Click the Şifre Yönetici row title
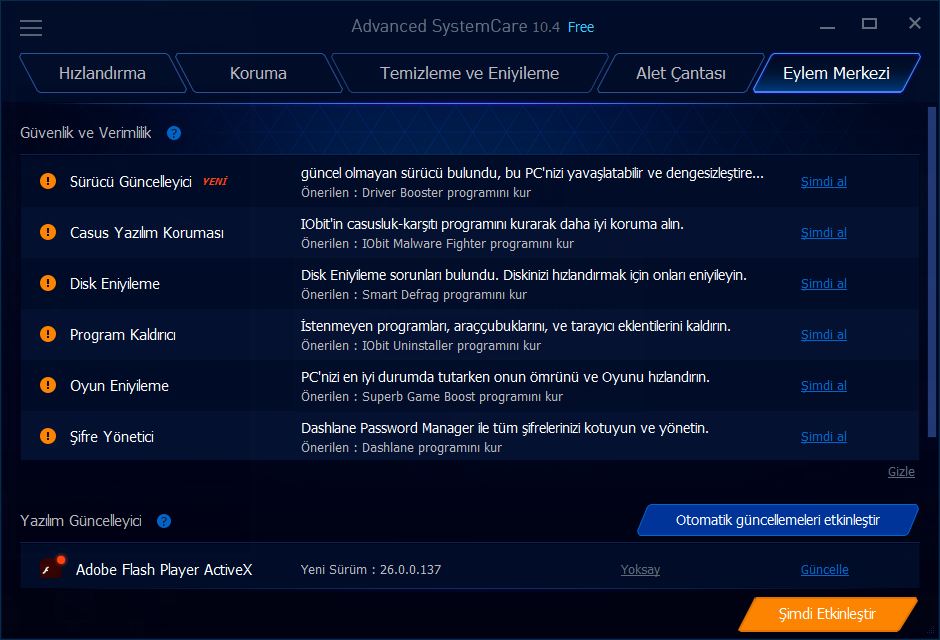 tap(112, 436)
